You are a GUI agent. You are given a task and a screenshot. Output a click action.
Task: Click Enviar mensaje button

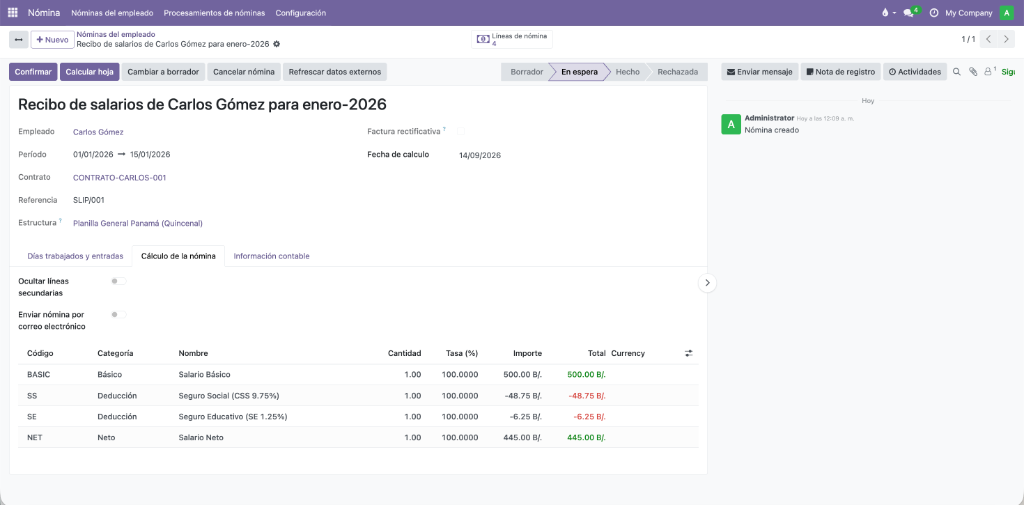tap(760, 72)
